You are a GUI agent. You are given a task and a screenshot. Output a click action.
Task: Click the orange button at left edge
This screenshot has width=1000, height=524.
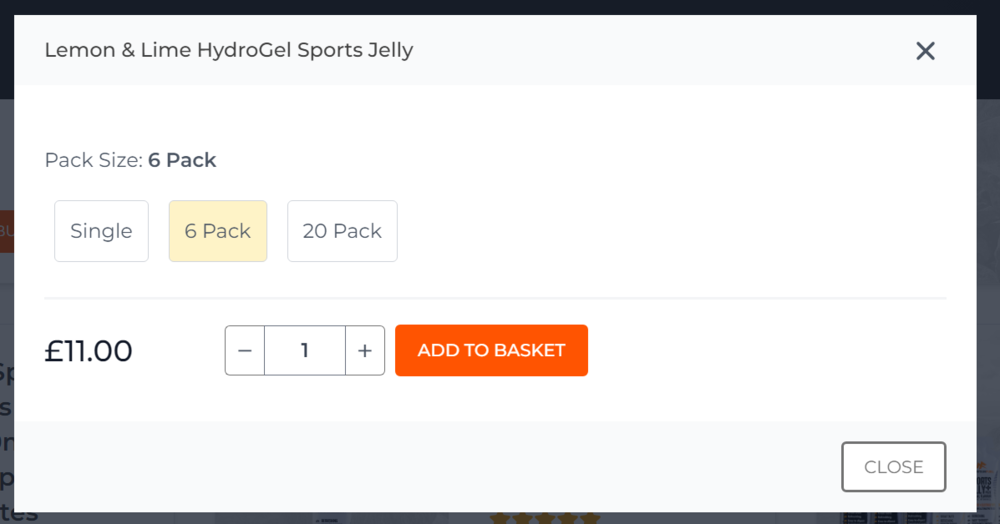[6, 231]
